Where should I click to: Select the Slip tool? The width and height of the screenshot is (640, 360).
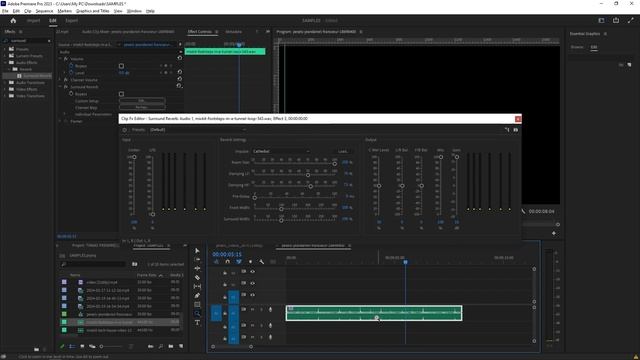tap(197, 287)
